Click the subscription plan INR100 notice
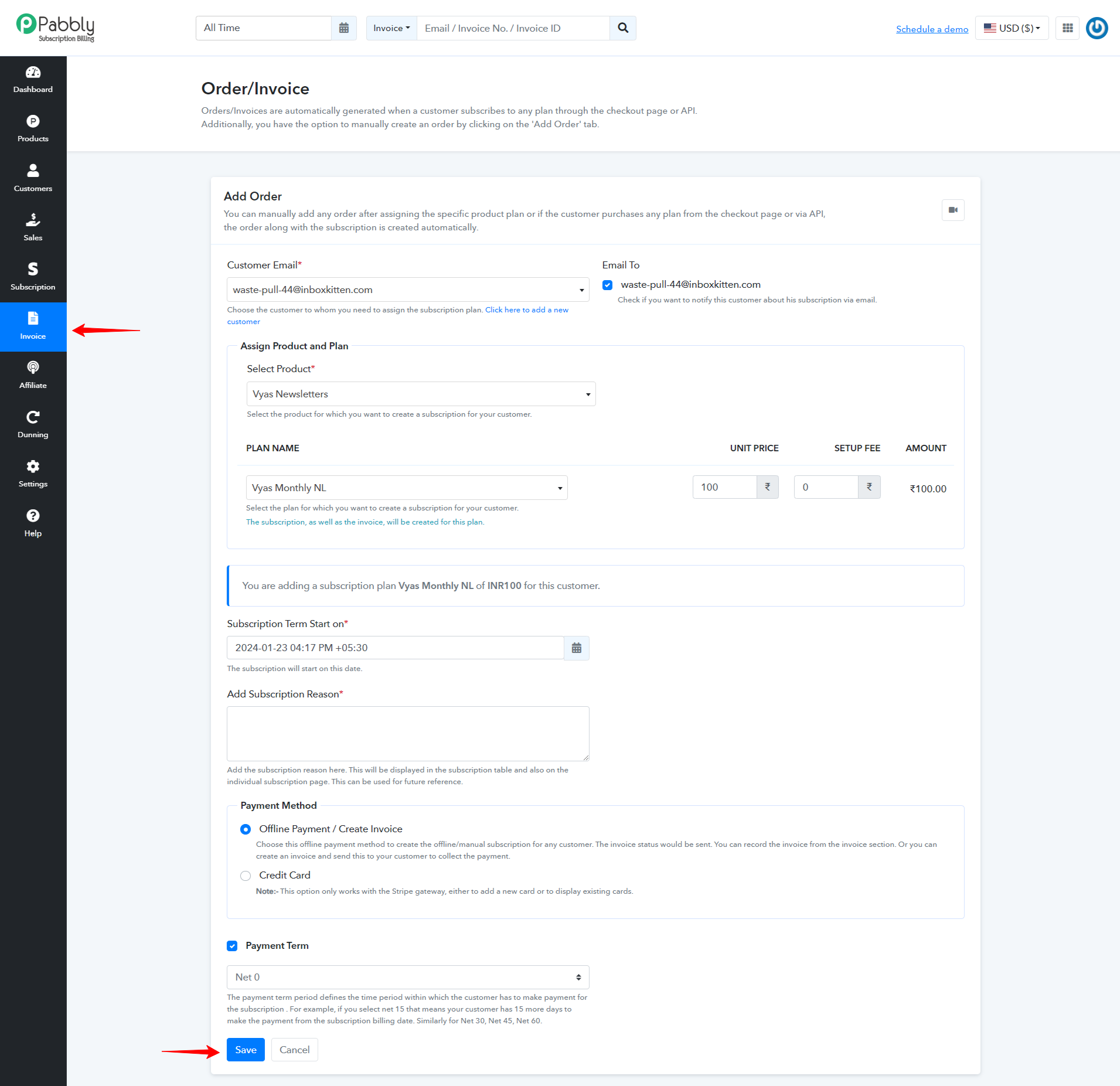 (x=595, y=586)
